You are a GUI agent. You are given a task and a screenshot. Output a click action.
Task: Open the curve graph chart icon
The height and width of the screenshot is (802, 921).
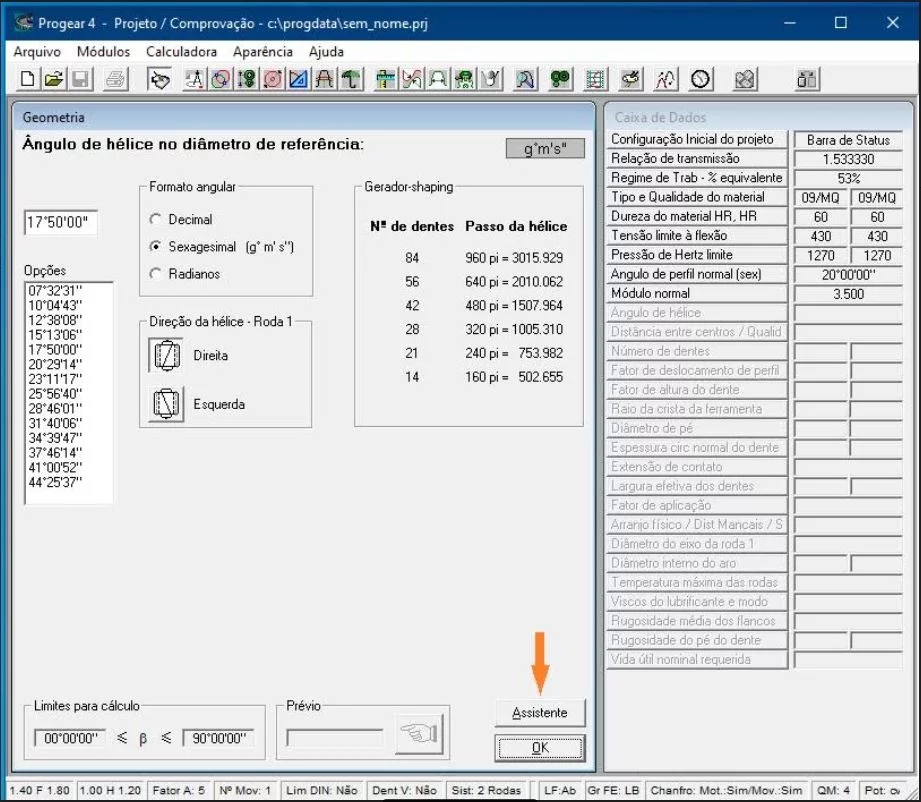tap(665, 79)
